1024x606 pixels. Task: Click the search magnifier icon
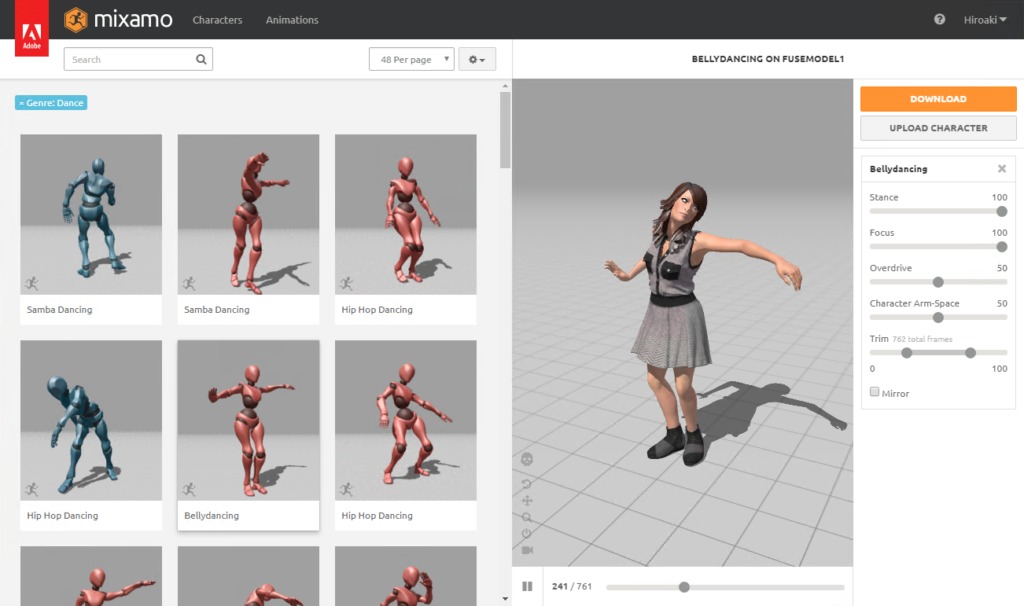[x=201, y=59]
